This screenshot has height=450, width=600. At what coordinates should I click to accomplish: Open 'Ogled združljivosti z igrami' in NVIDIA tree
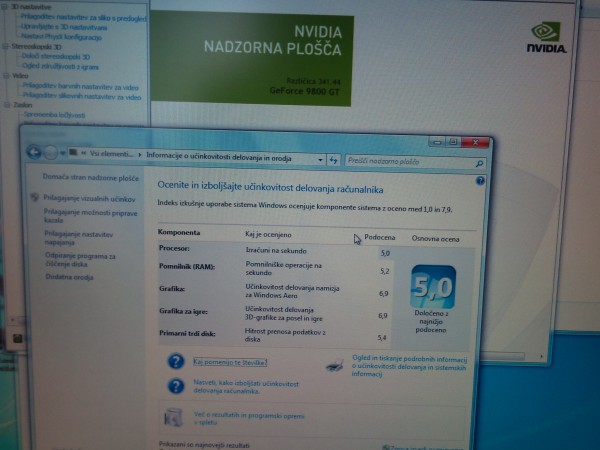[x=60, y=66]
